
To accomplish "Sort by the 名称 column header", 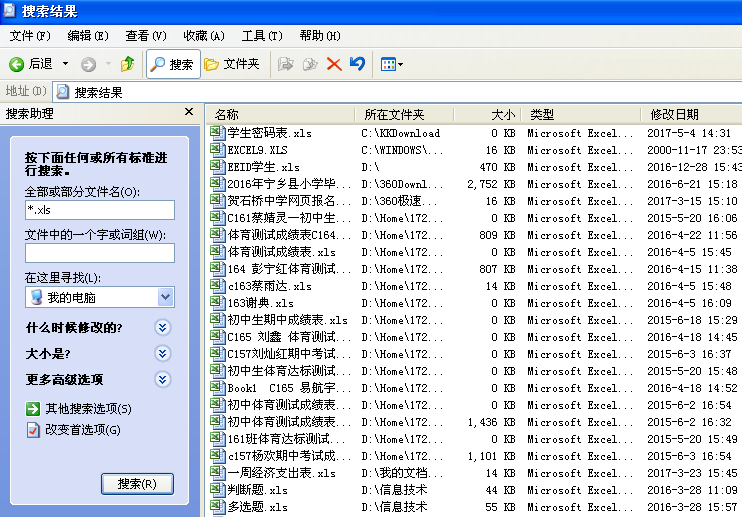I will coord(280,114).
